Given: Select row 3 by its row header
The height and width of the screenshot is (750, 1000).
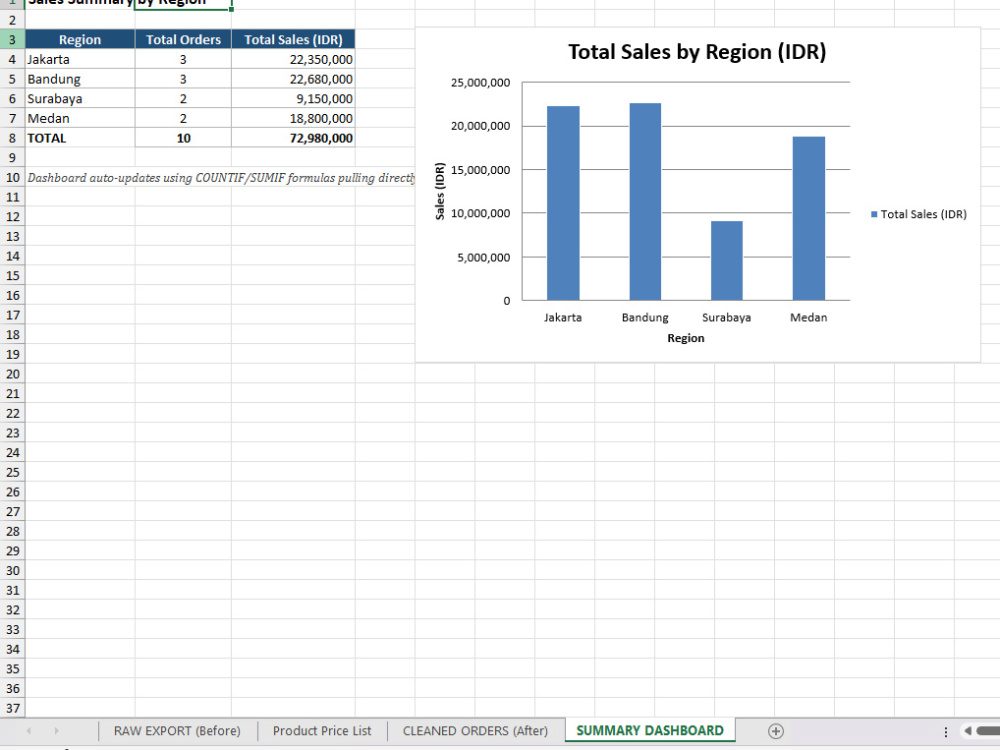Looking at the screenshot, I should (12, 40).
